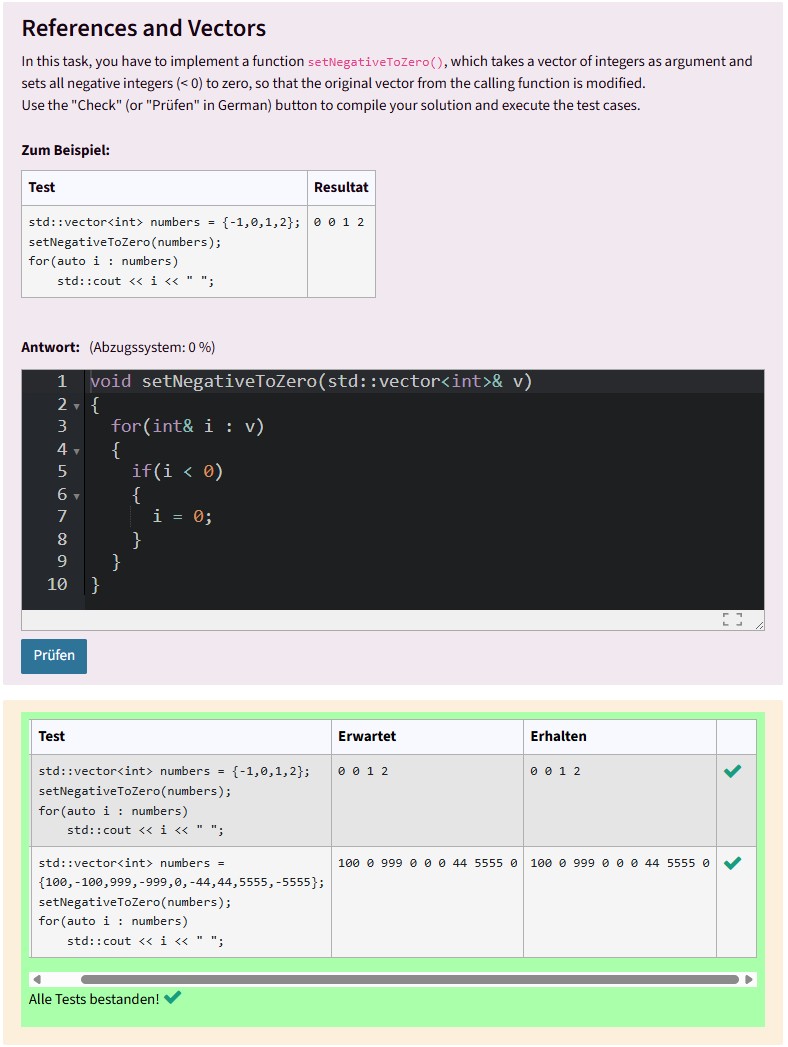
Task: Toggle fullscreen mode of the code editor
Action: (x=732, y=620)
